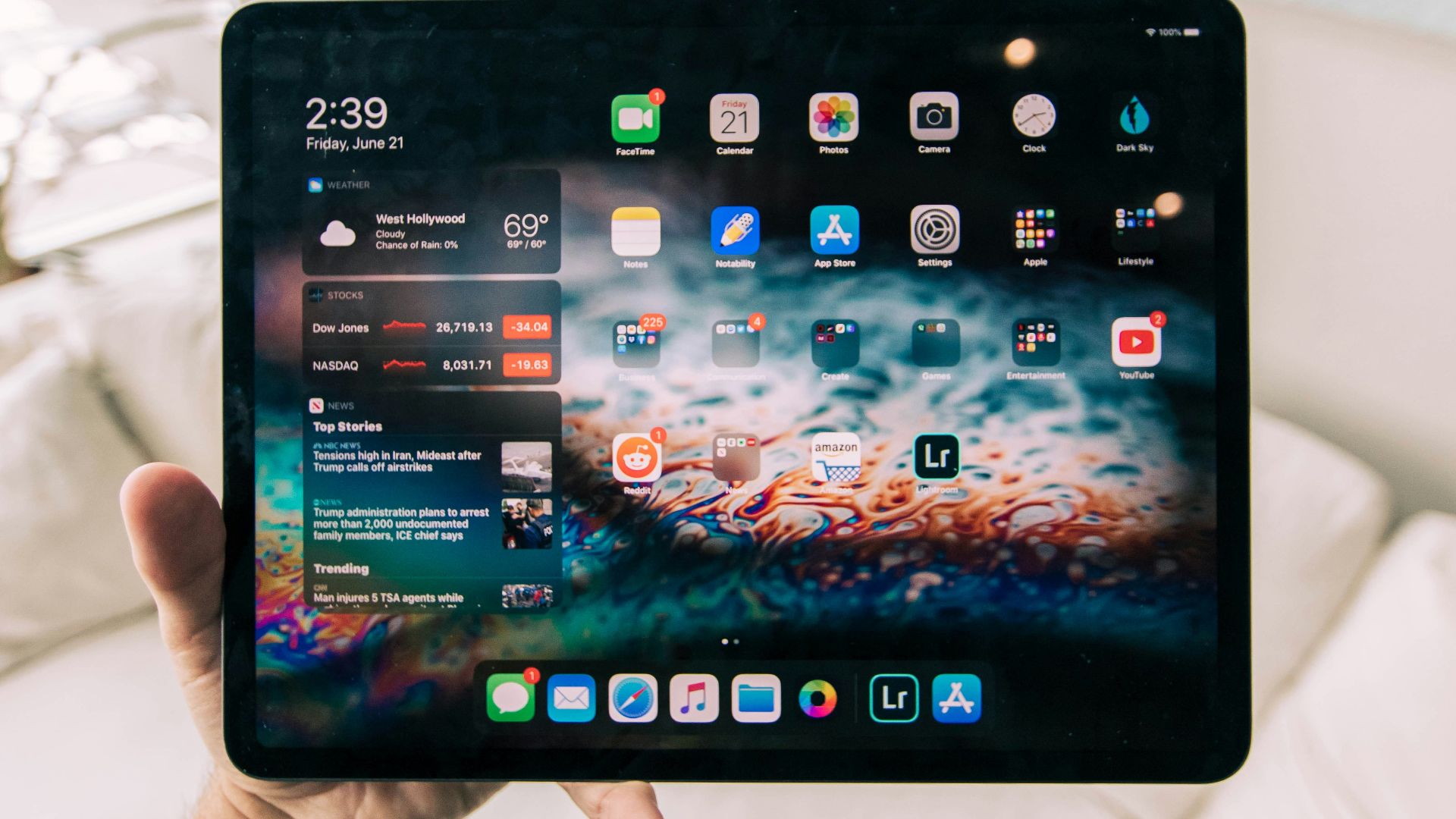Launch the Reddit app
The height and width of the screenshot is (819, 1456).
(636, 458)
